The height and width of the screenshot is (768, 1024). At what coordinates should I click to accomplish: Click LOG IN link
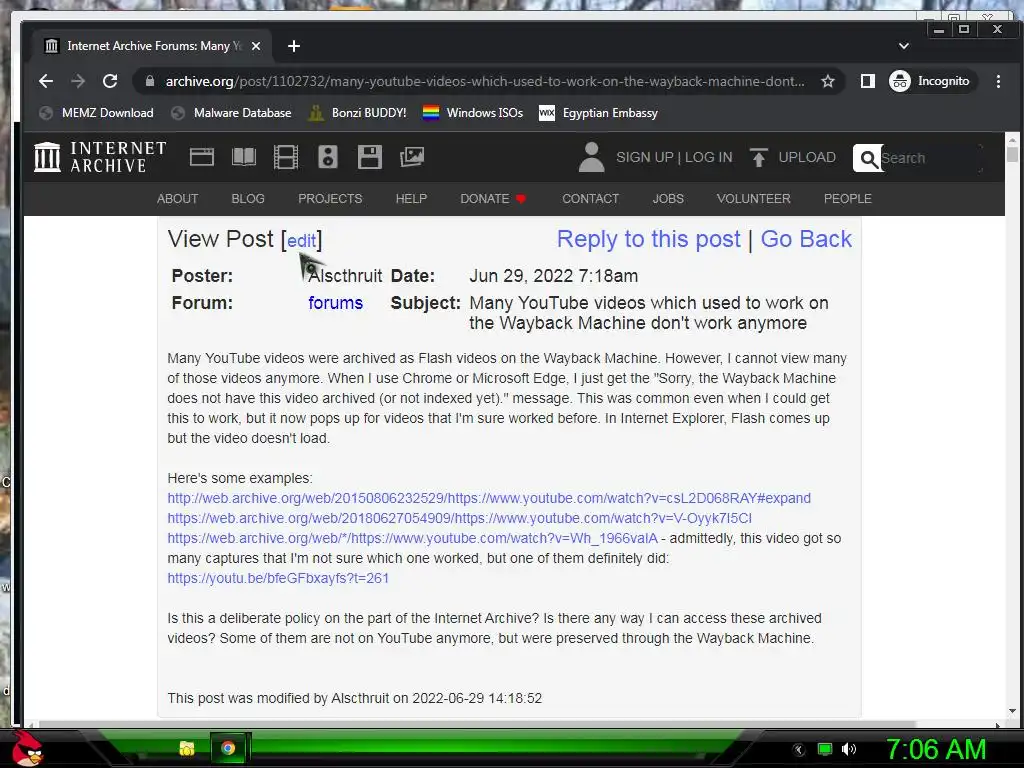point(709,157)
